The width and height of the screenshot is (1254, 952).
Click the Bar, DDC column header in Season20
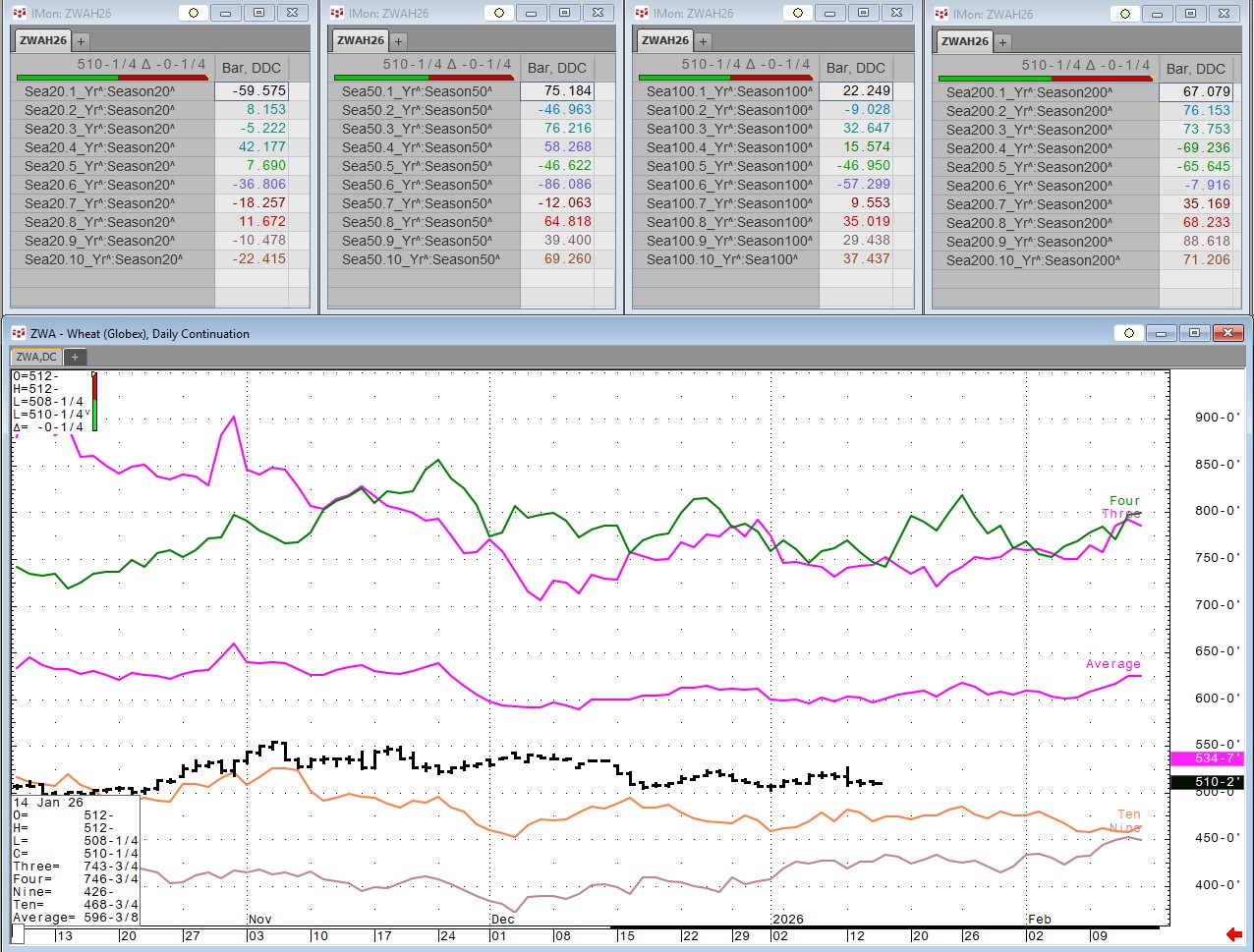tap(251, 68)
